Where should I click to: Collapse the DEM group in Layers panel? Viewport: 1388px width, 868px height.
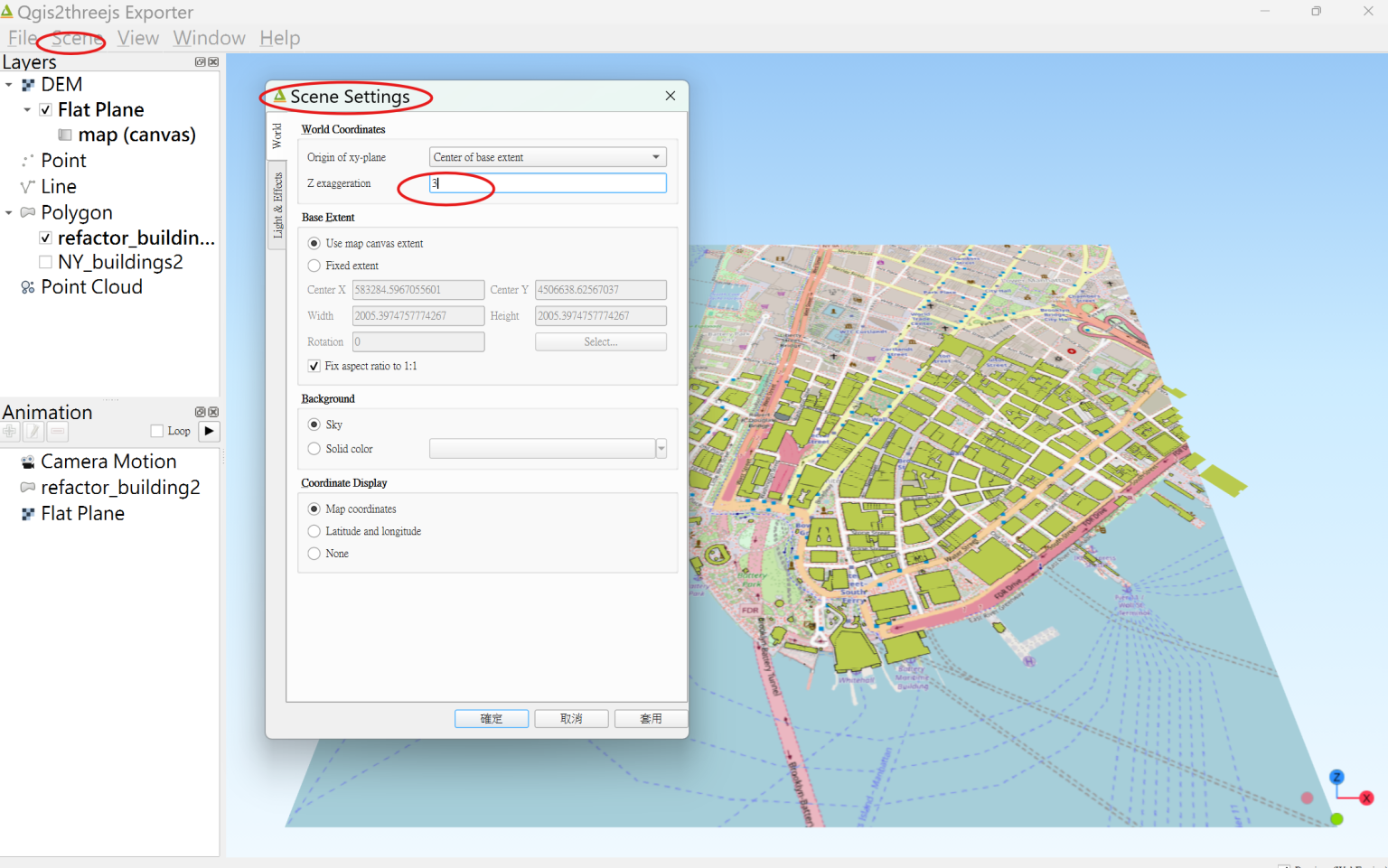8,84
